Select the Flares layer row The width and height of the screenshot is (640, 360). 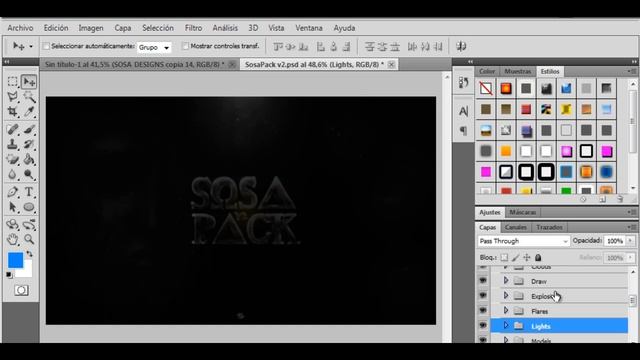pos(559,311)
